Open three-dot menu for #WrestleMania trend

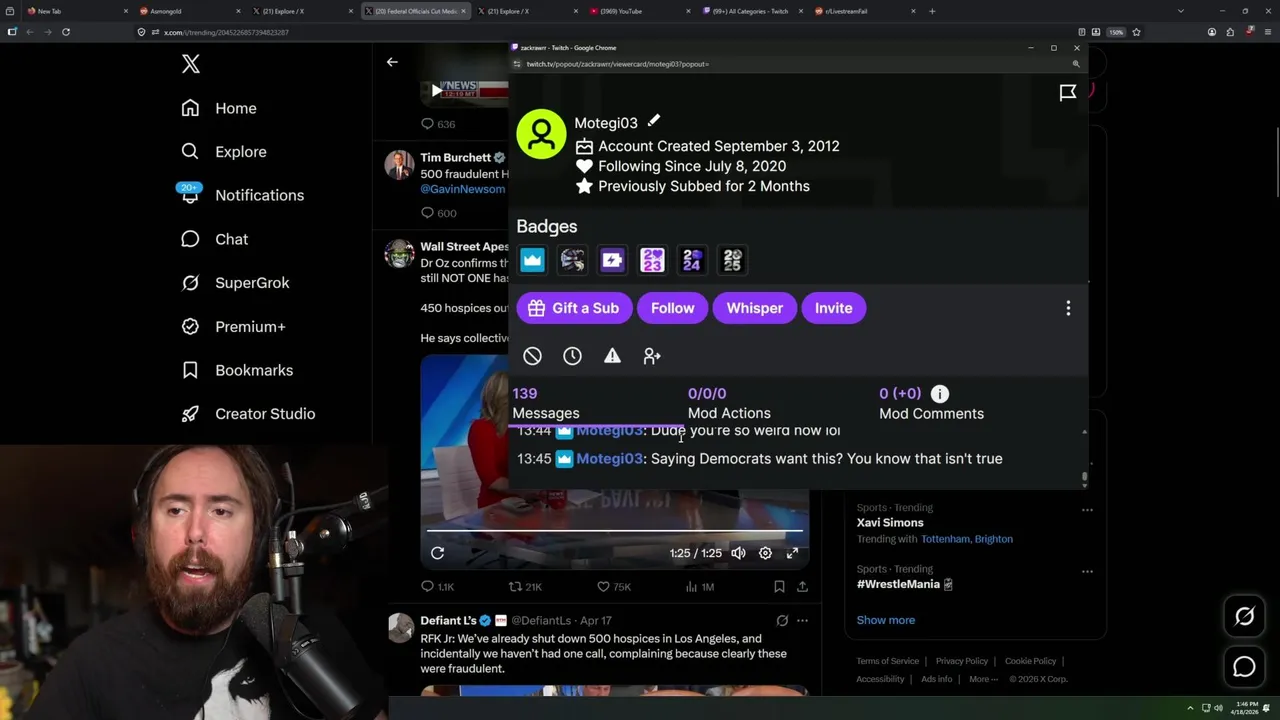[x=1087, y=571]
